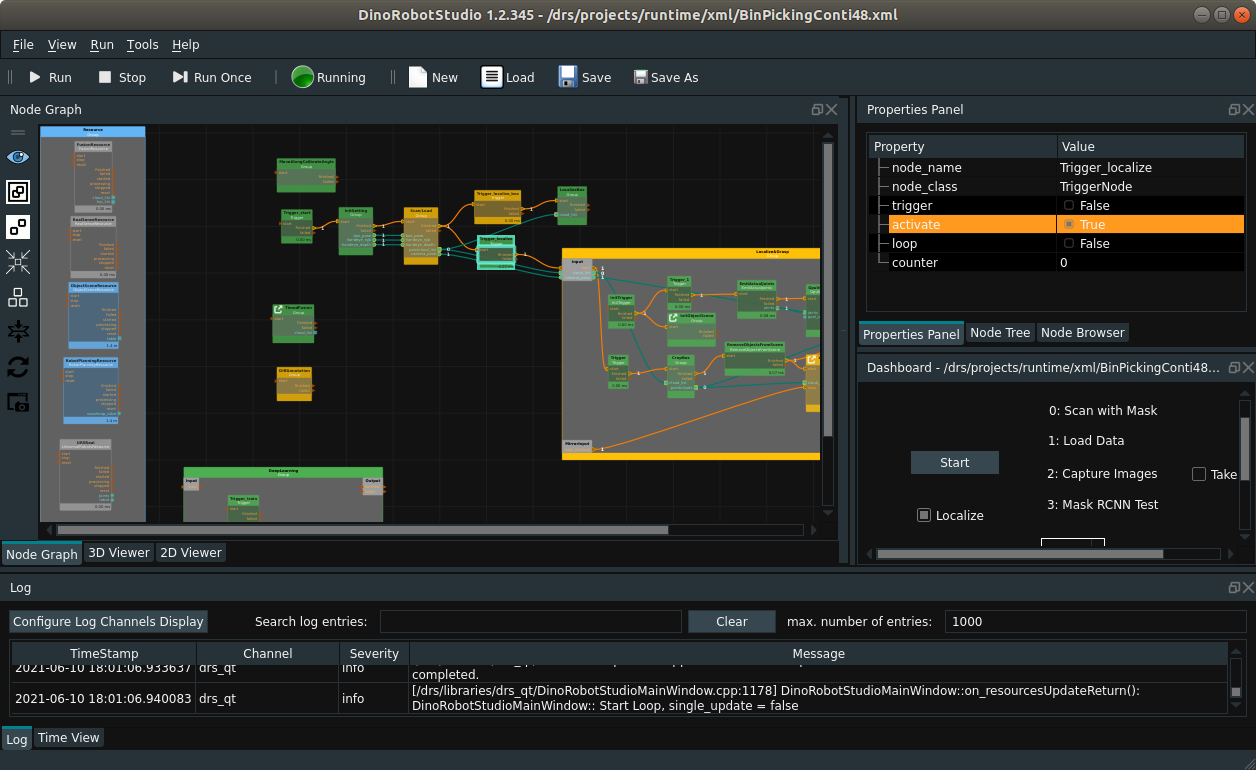Select the Properties Panel tab

coord(911,334)
